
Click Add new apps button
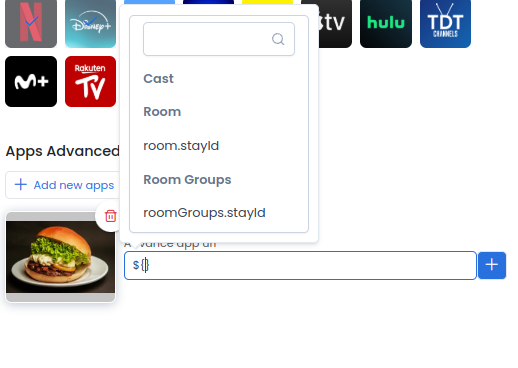pos(63,185)
